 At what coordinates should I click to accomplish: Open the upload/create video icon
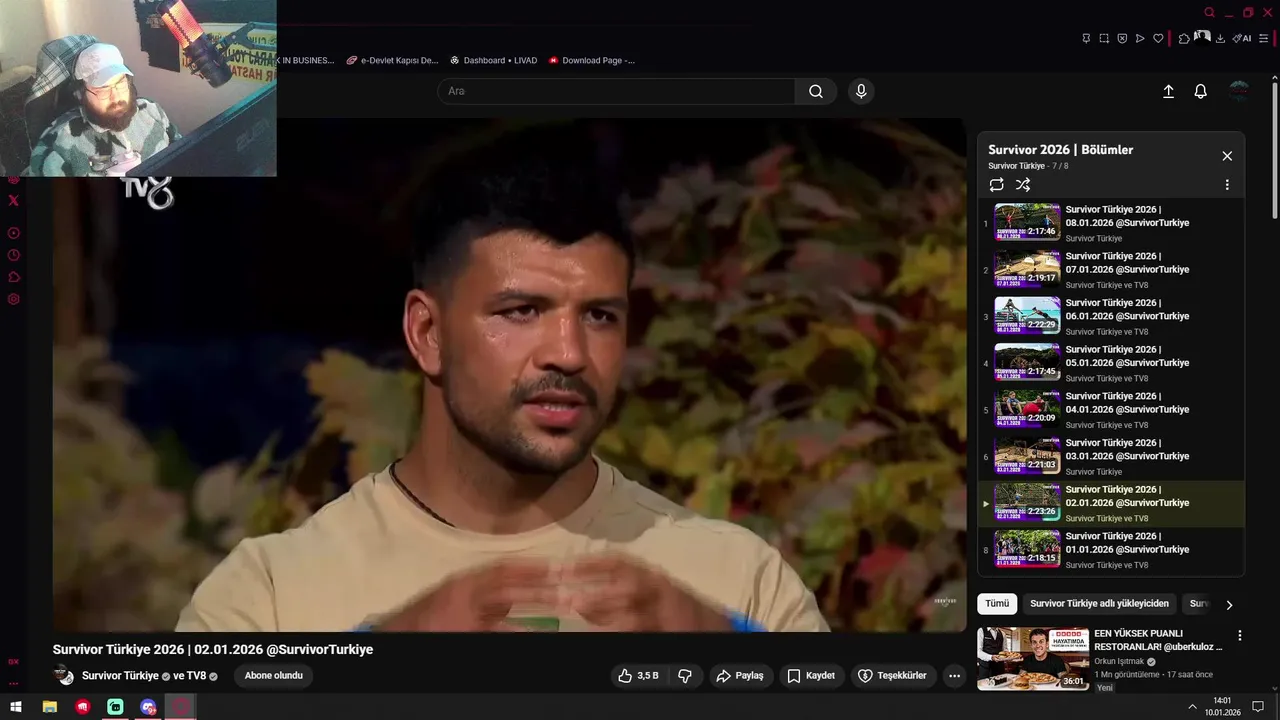1168,91
